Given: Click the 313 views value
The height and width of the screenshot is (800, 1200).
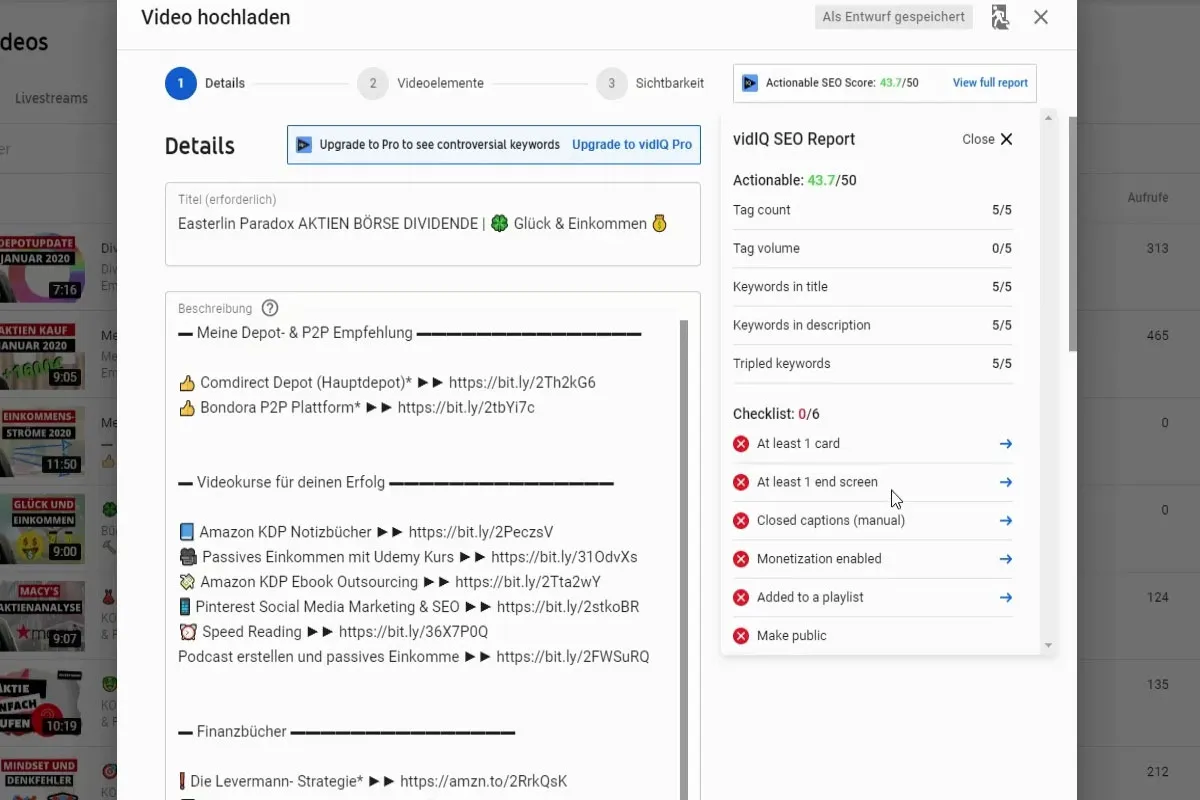Looking at the screenshot, I should point(1158,249).
